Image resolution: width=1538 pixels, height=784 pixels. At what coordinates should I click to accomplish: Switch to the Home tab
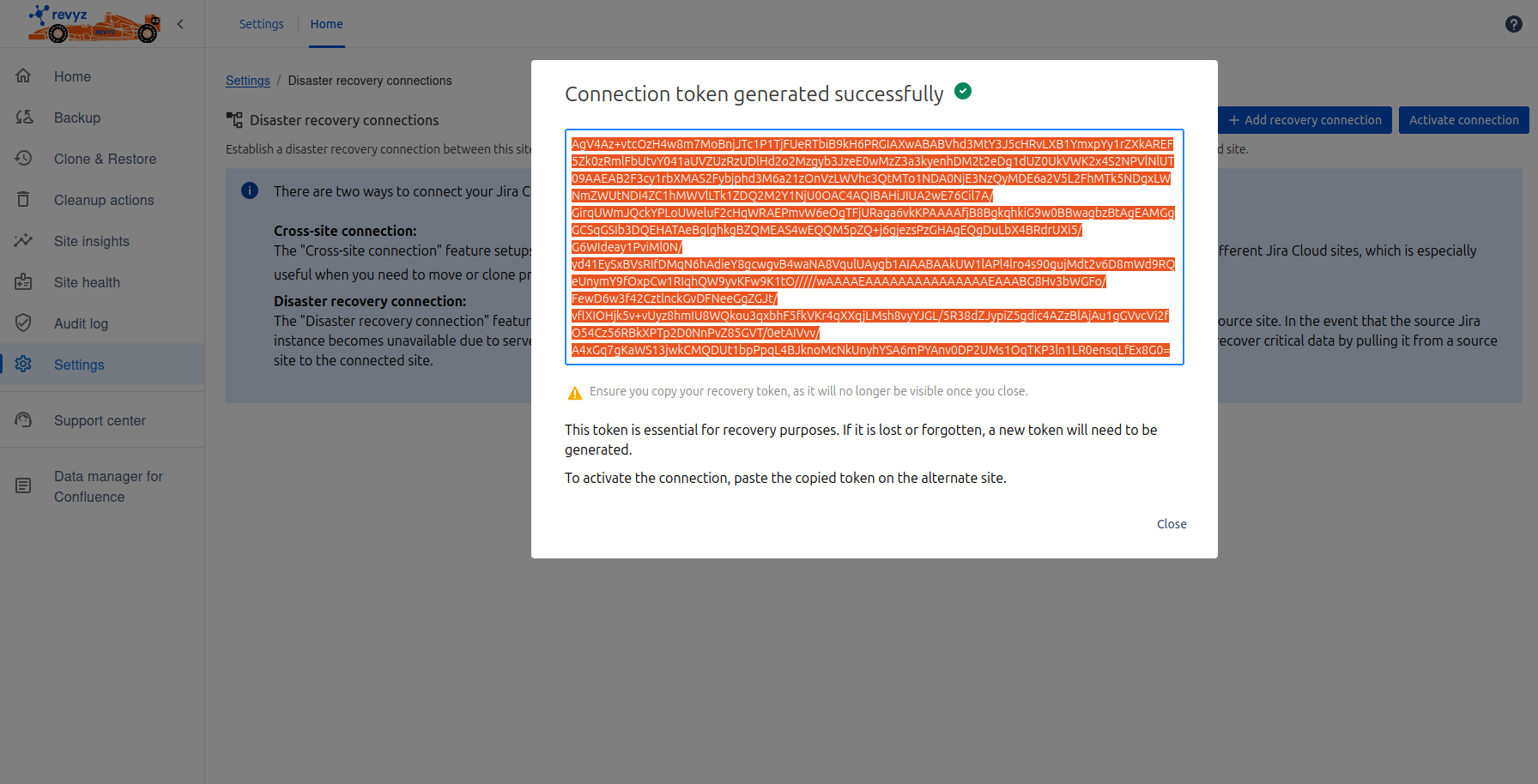click(326, 24)
